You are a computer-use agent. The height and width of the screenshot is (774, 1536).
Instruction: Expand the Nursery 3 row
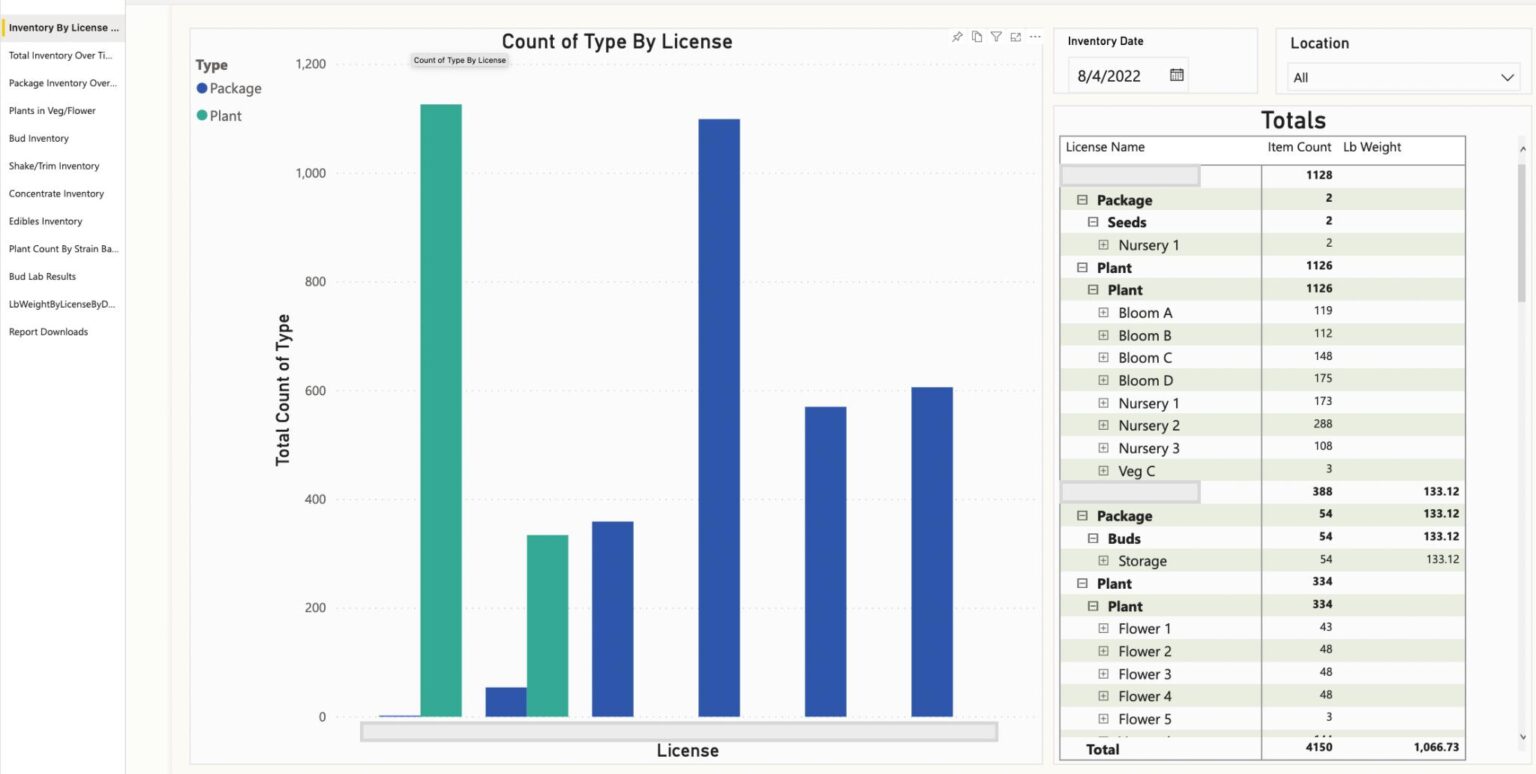(x=1103, y=448)
